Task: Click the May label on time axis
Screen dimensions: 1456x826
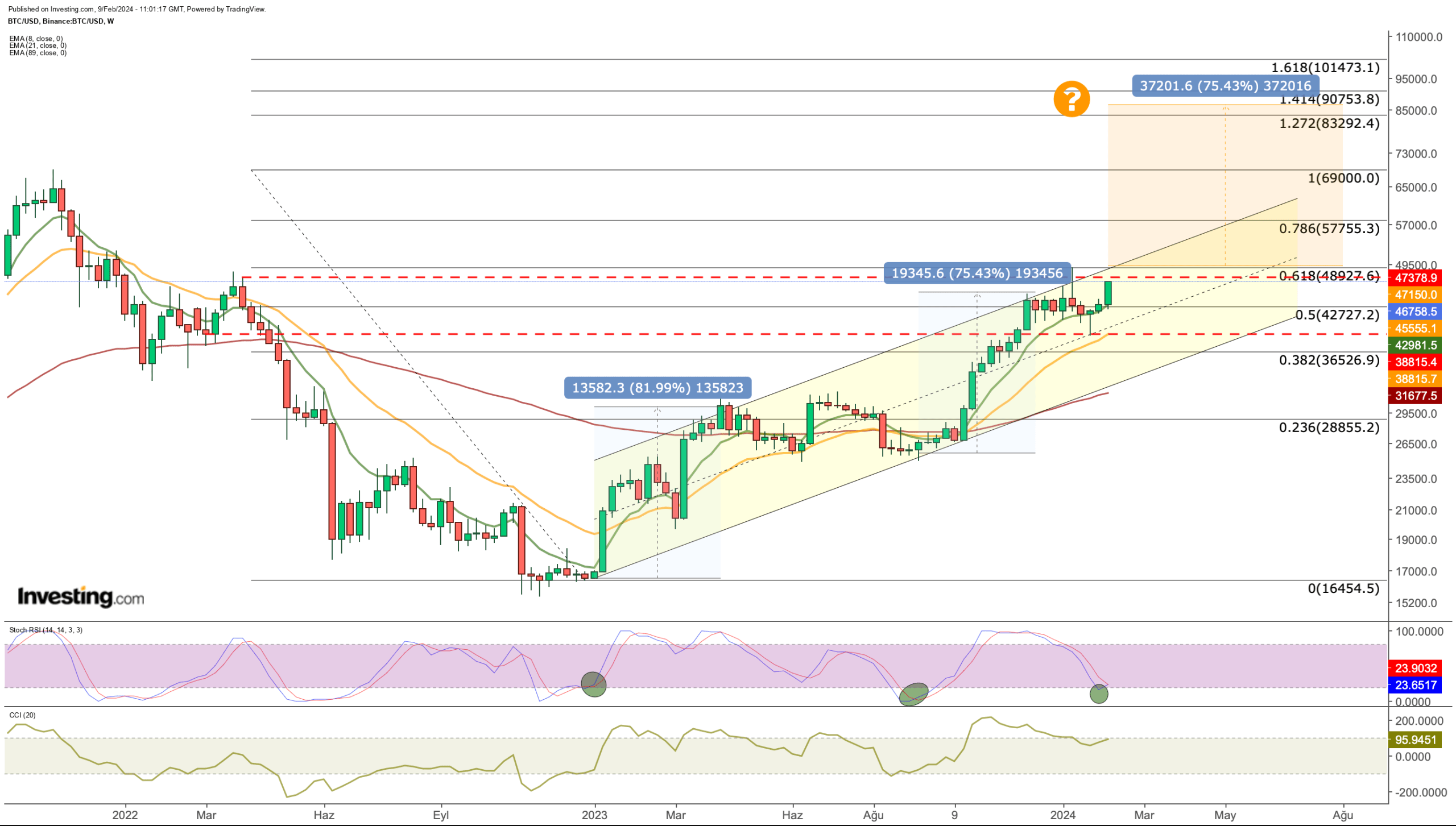Action: tap(1225, 815)
